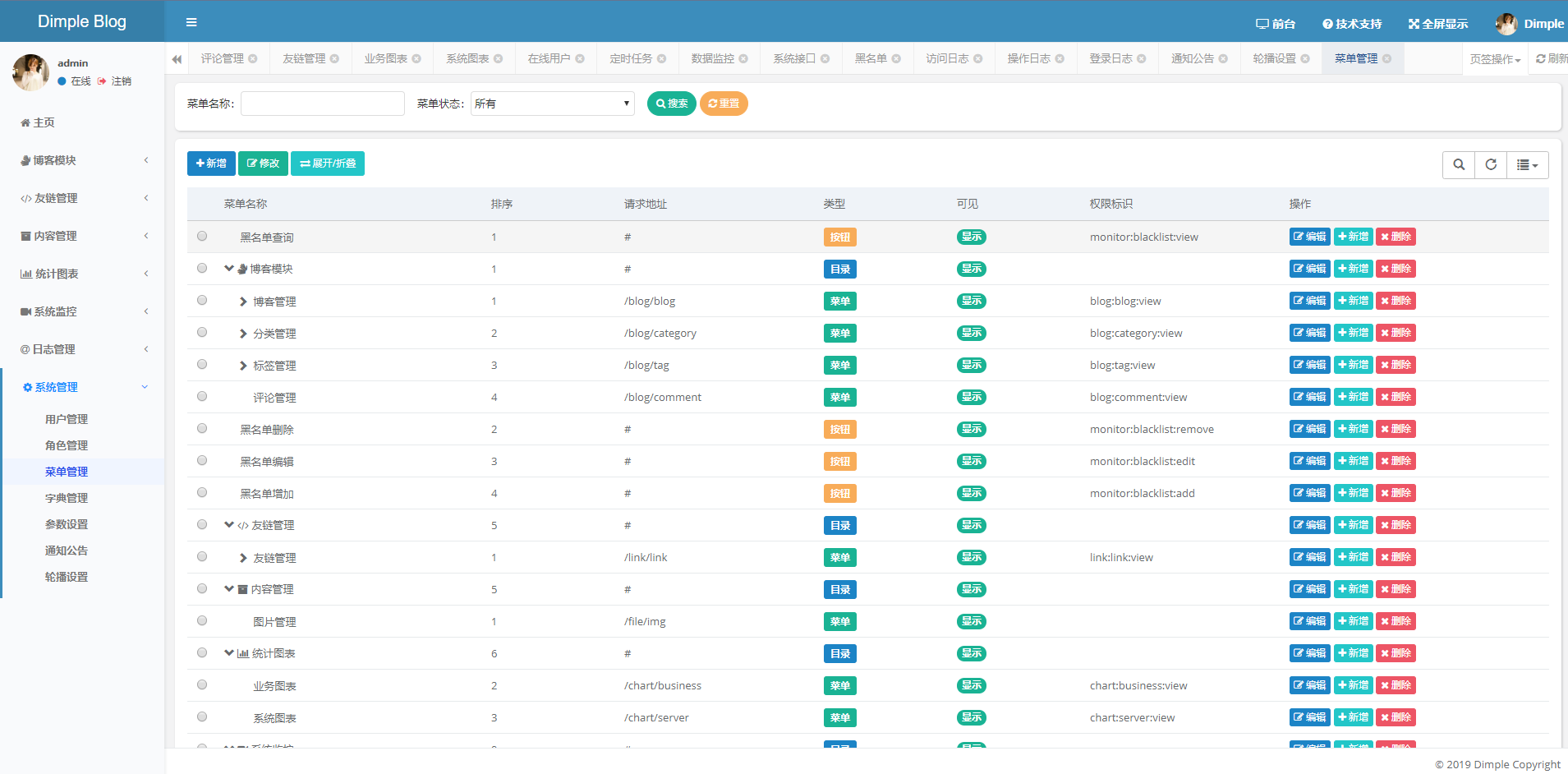
Task: Expand the 分类管理 tree row
Action: click(243, 334)
